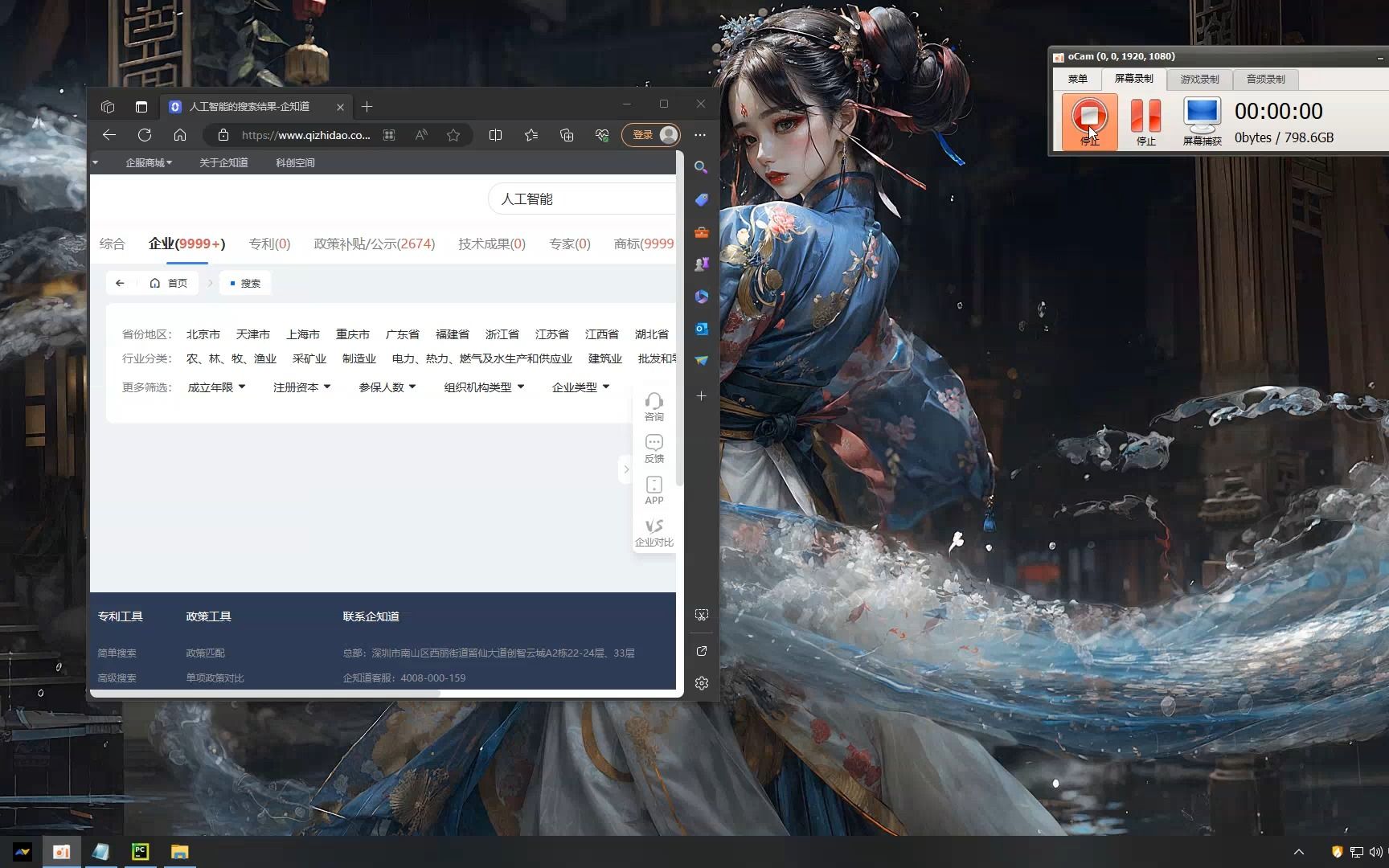Collapse floating side panel chevron
The height and width of the screenshot is (868, 1389).
click(x=626, y=469)
